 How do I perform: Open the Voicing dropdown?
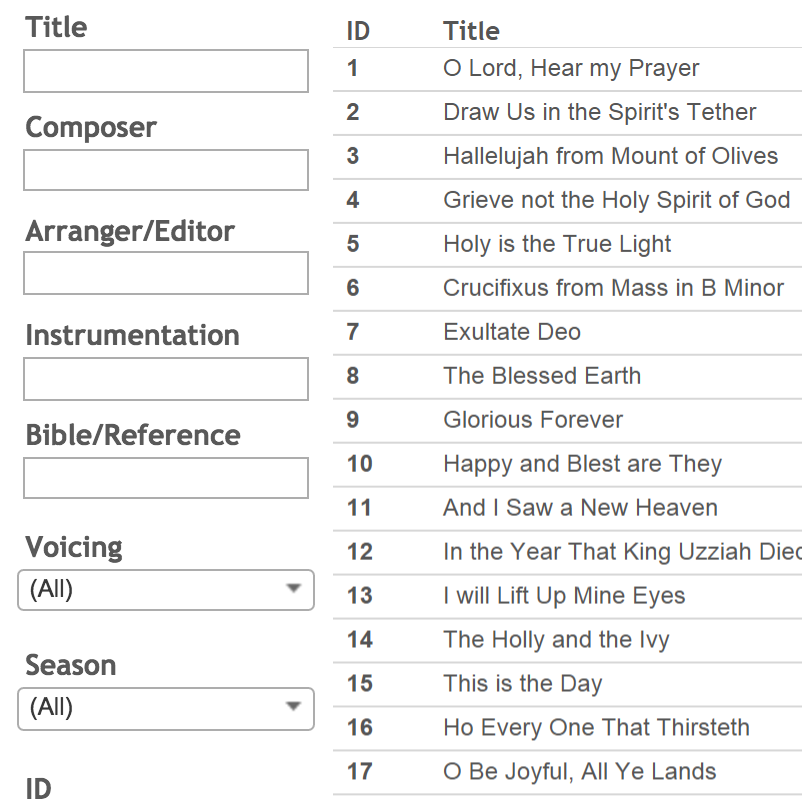(x=166, y=590)
